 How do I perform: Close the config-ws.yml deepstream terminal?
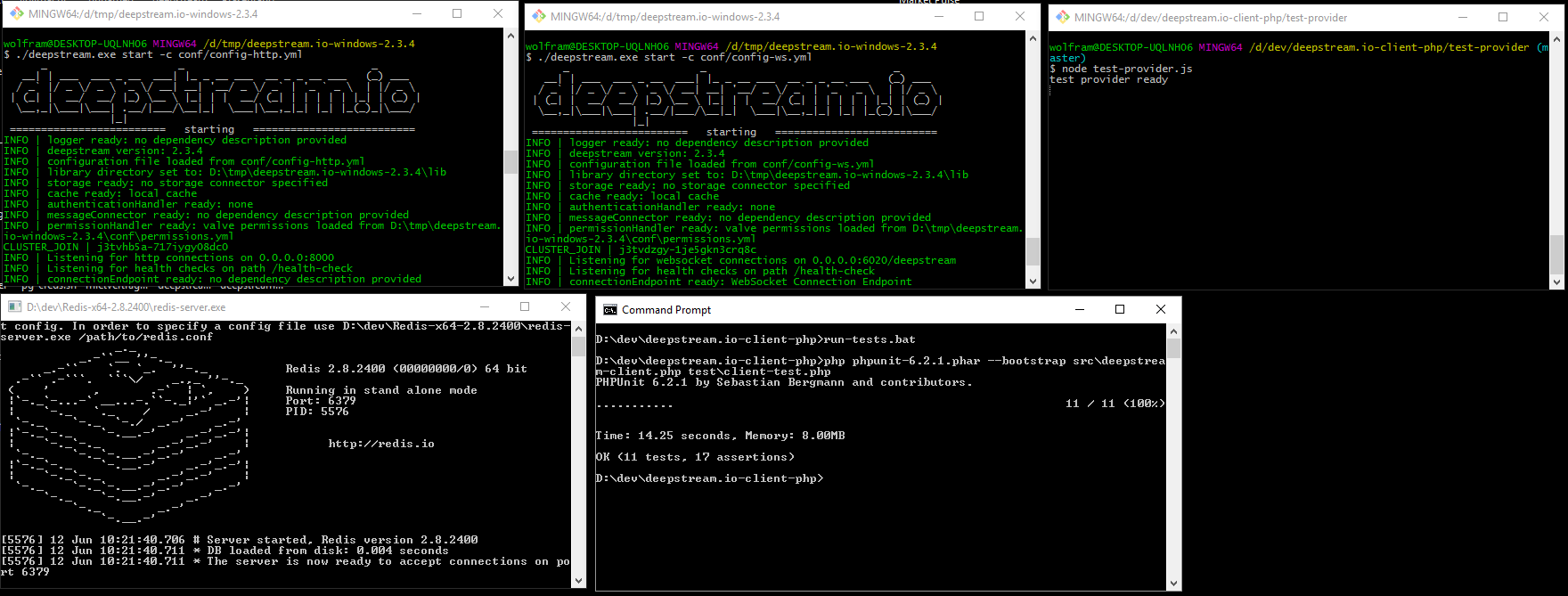click(1020, 16)
